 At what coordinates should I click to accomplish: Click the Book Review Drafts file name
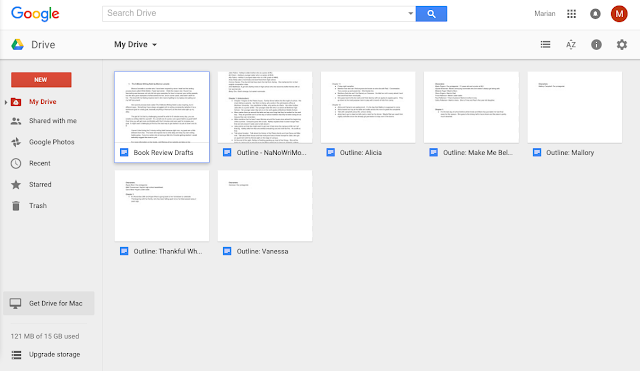pyautogui.click(x=164, y=153)
